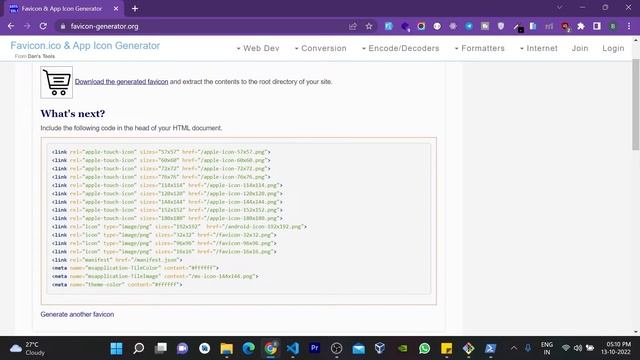The width and height of the screenshot is (640, 360).
Task: Click the android-icon-192x192 code line
Action: (x=179, y=227)
